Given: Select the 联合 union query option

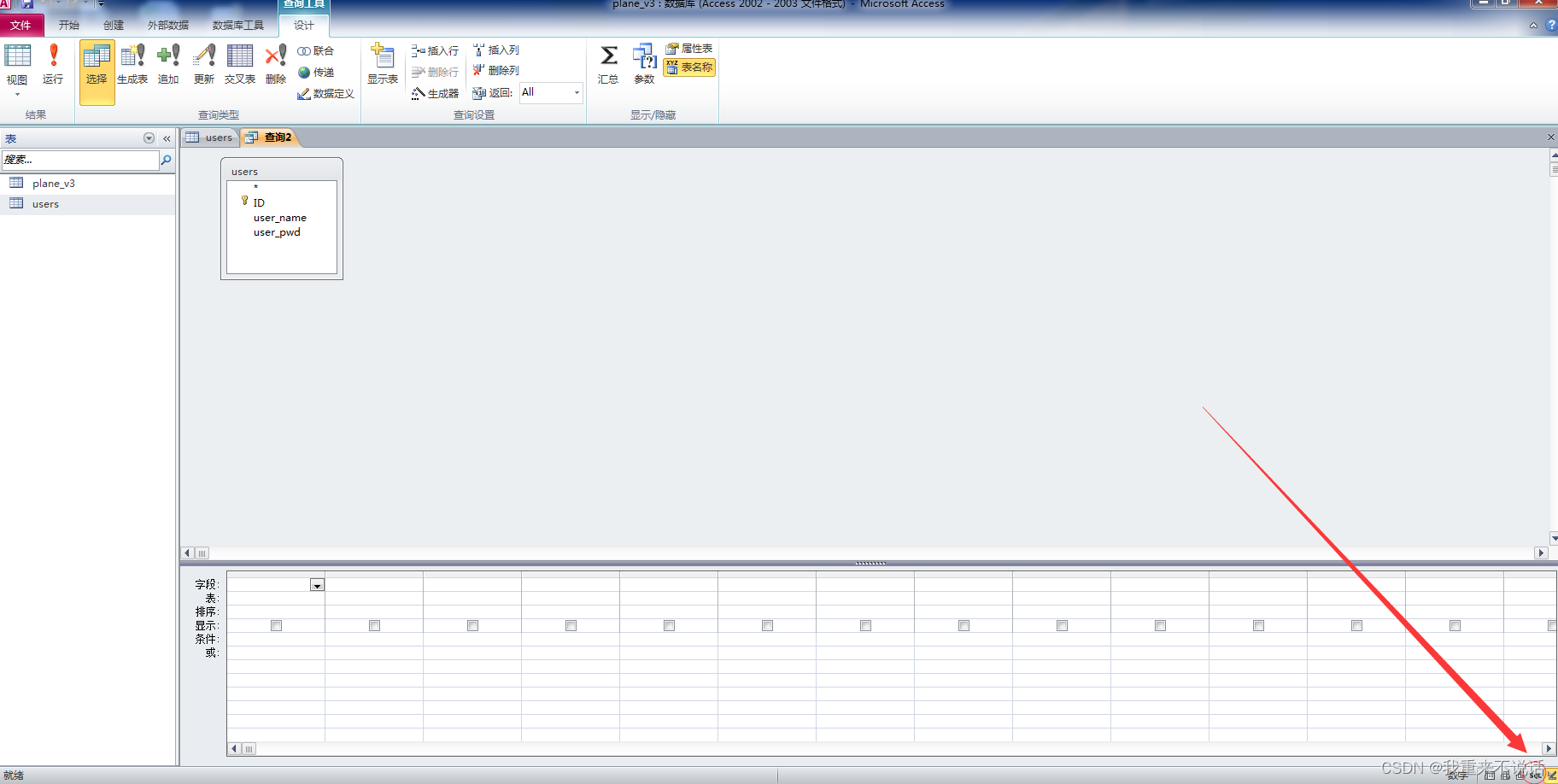Looking at the screenshot, I should 315,51.
